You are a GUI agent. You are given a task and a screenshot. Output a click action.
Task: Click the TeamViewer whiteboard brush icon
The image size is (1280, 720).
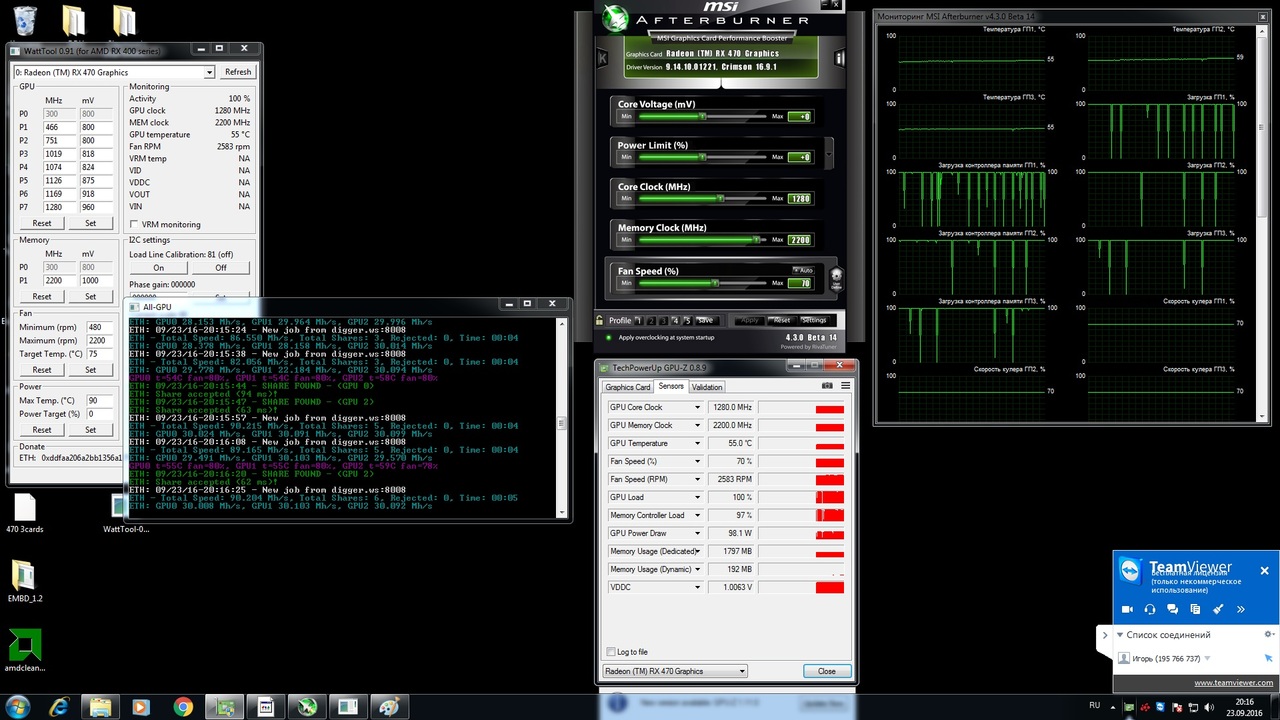[1218, 609]
